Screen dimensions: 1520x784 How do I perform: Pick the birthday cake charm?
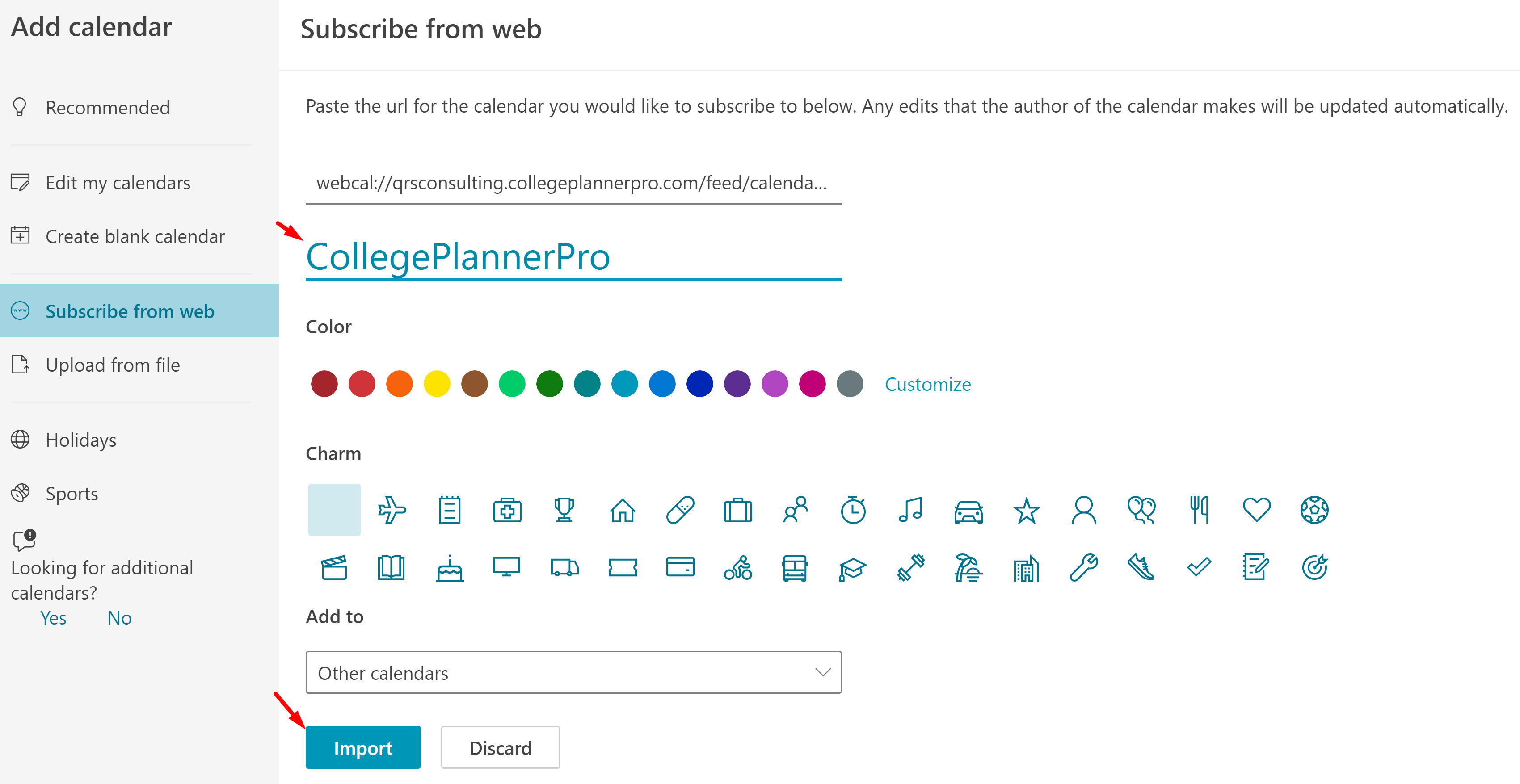click(450, 568)
